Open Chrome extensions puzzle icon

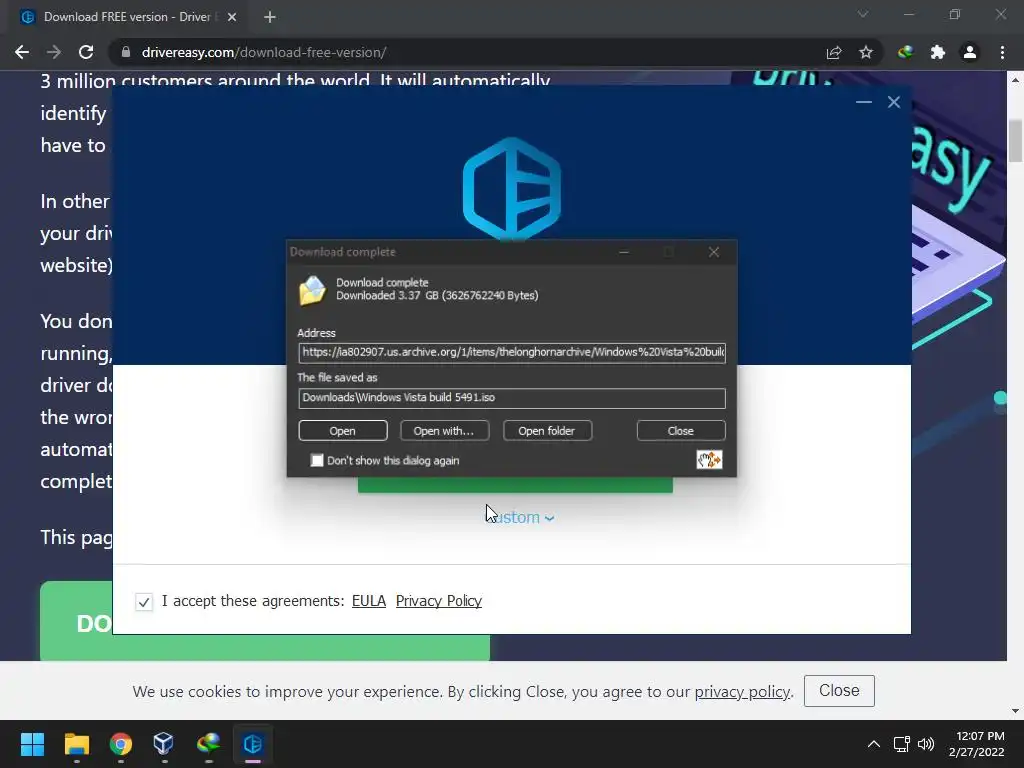pos(938,52)
